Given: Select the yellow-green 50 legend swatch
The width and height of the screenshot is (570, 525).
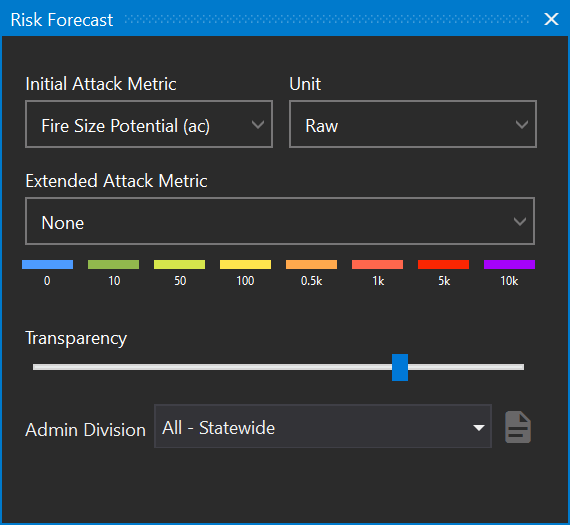Looking at the screenshot, I should (x=179, y=264).
